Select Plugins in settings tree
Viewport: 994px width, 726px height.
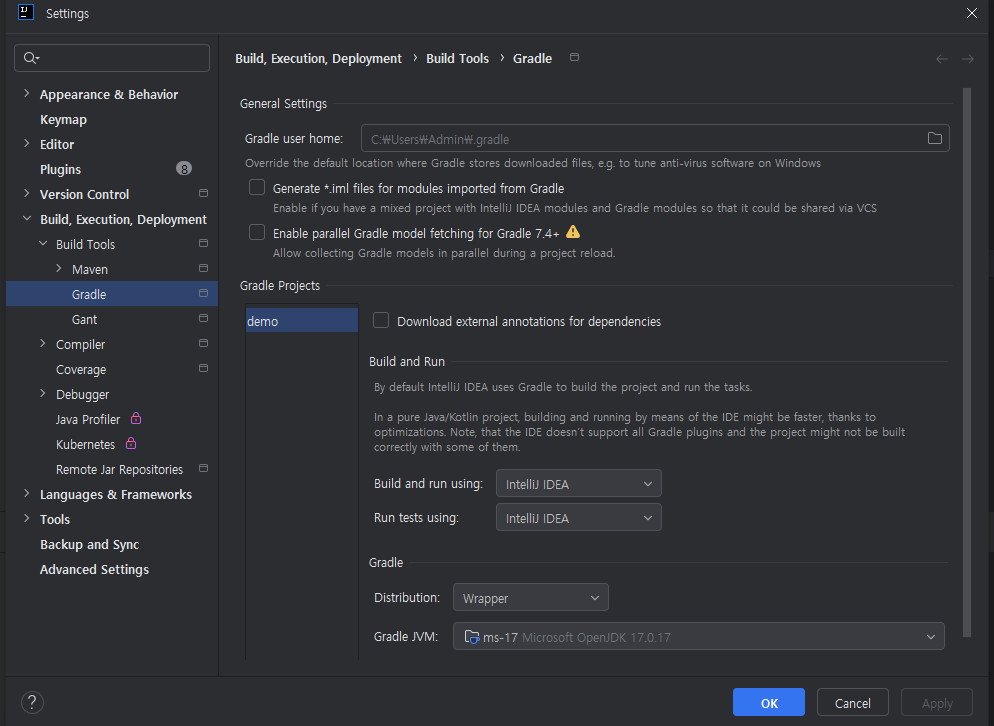pyautogui.click(x=60, y=169)
